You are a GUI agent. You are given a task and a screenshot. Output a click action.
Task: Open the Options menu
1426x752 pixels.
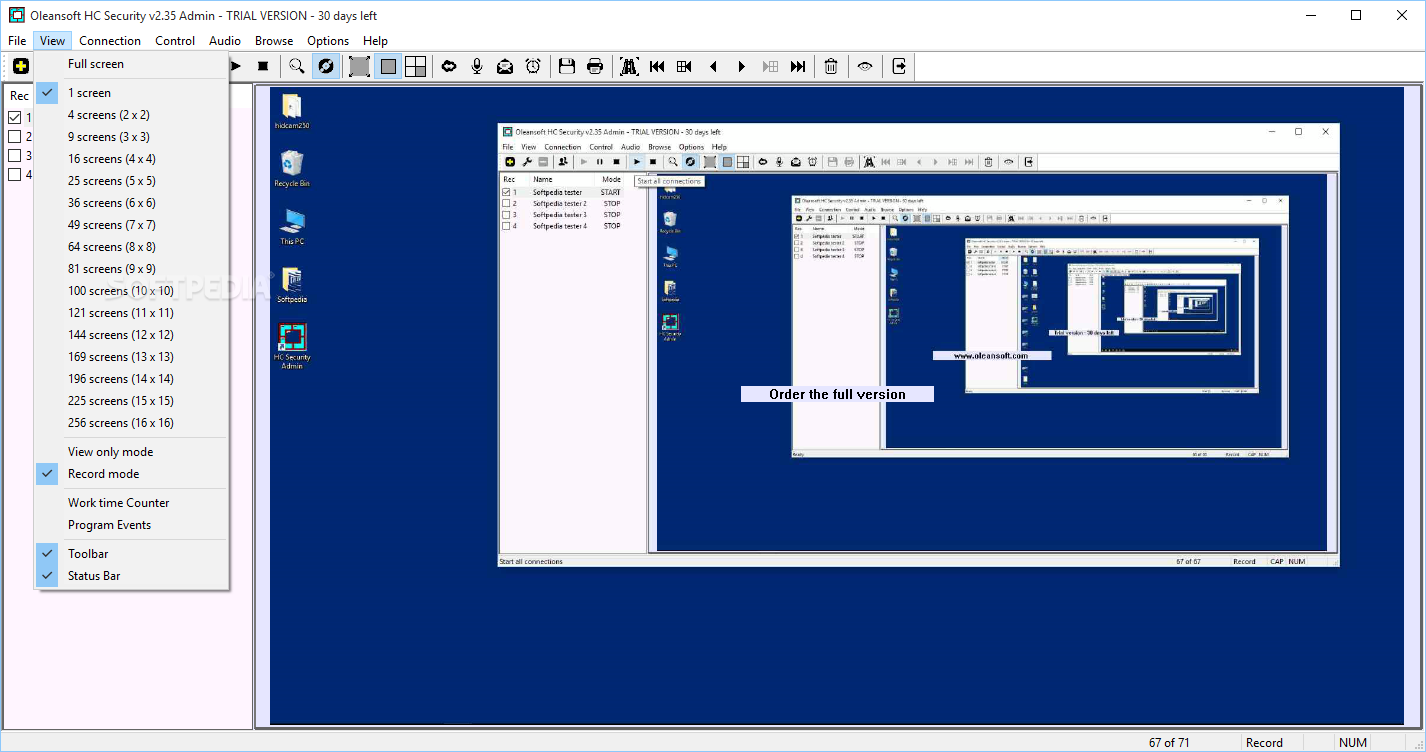tap(328, 41)
